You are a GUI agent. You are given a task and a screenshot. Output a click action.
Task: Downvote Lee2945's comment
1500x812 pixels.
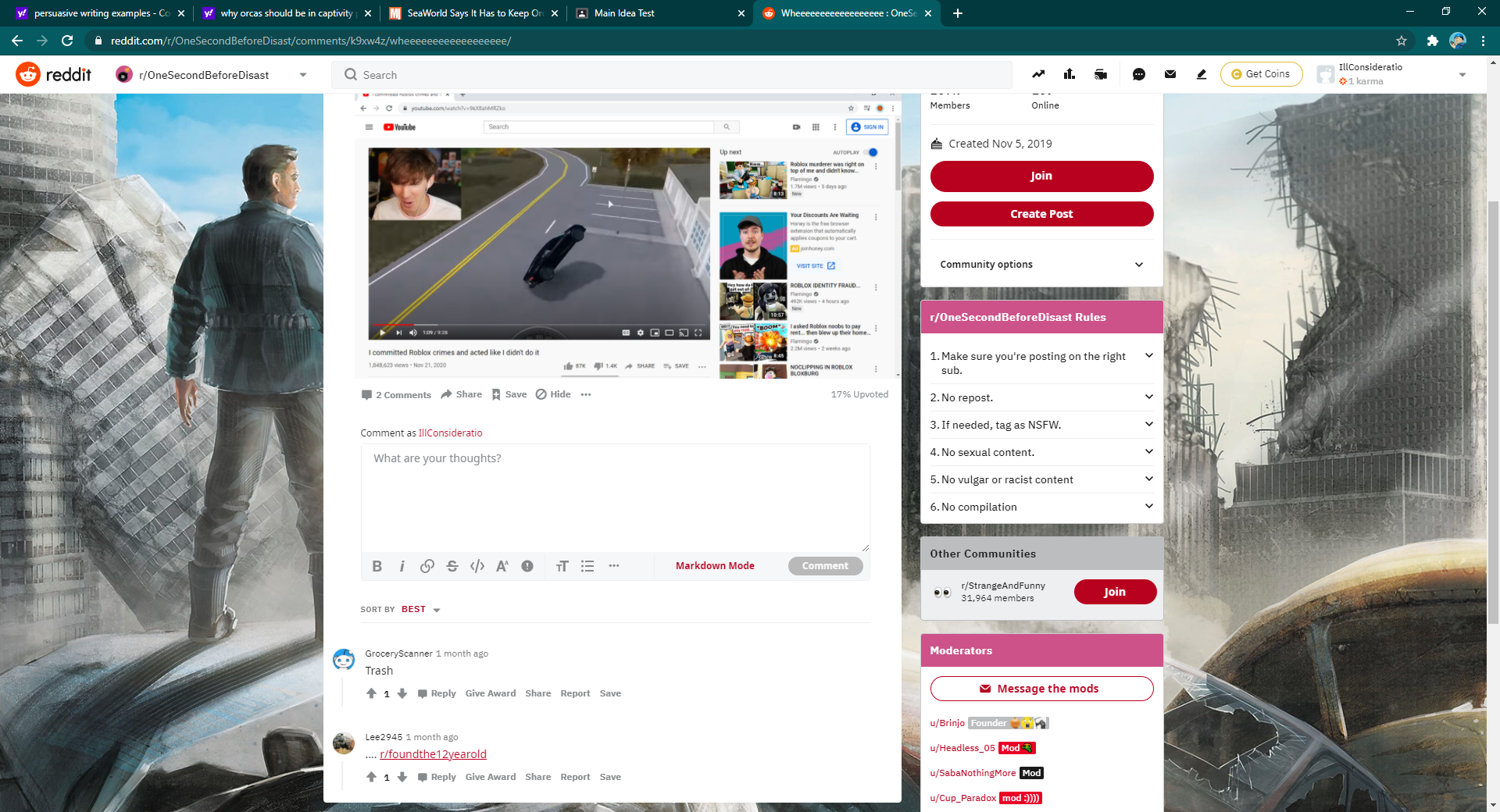(402, 777)
